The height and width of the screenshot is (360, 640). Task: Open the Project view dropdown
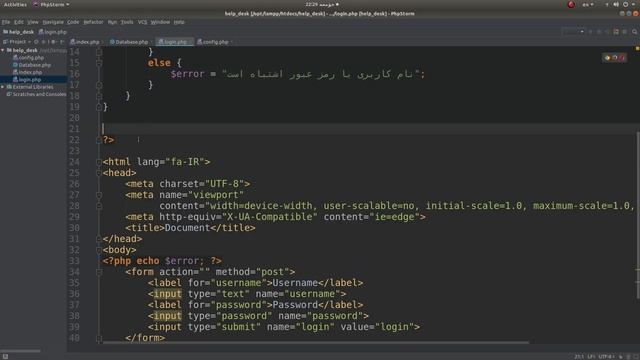(x=17, y=42)
